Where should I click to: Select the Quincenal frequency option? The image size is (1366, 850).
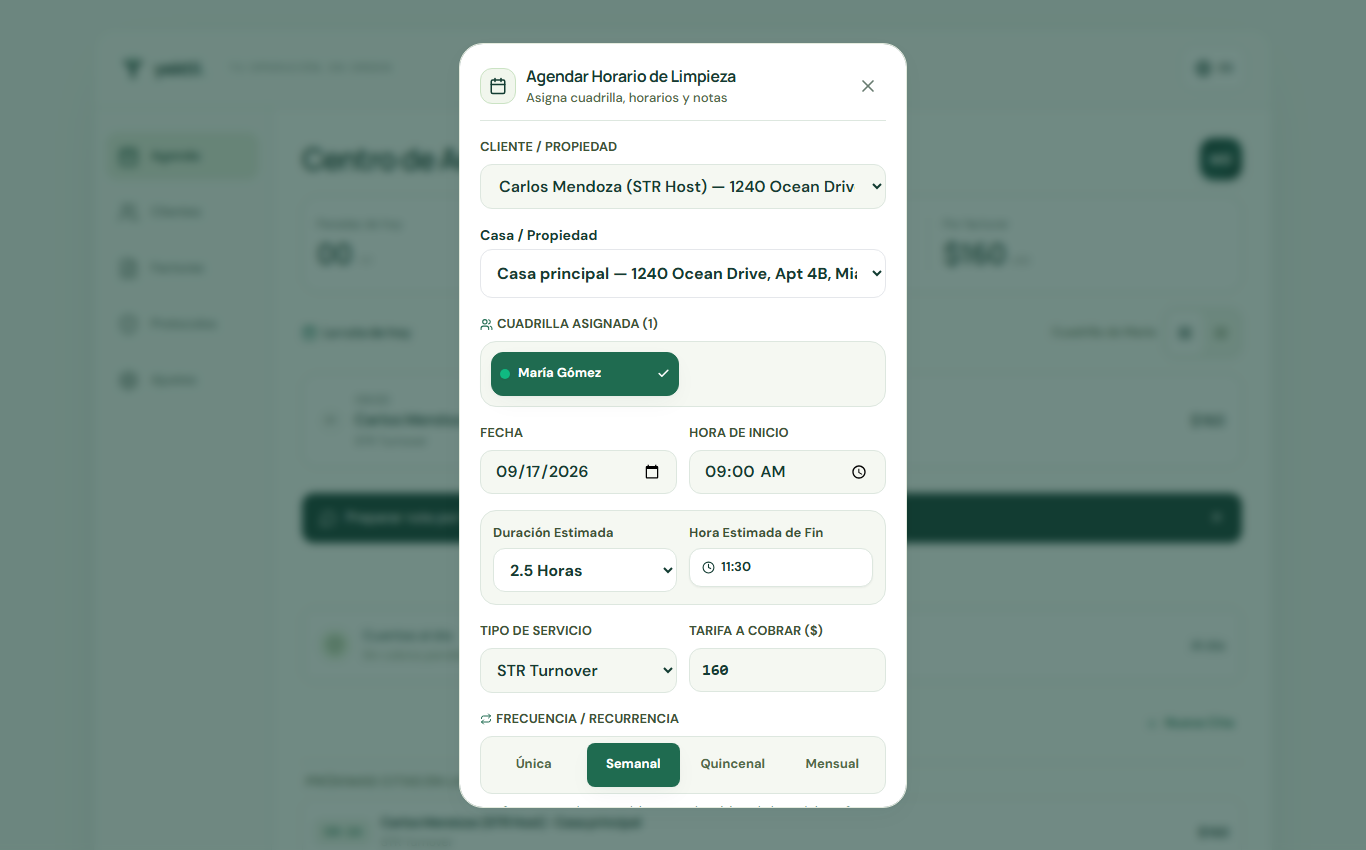[733, 764]
